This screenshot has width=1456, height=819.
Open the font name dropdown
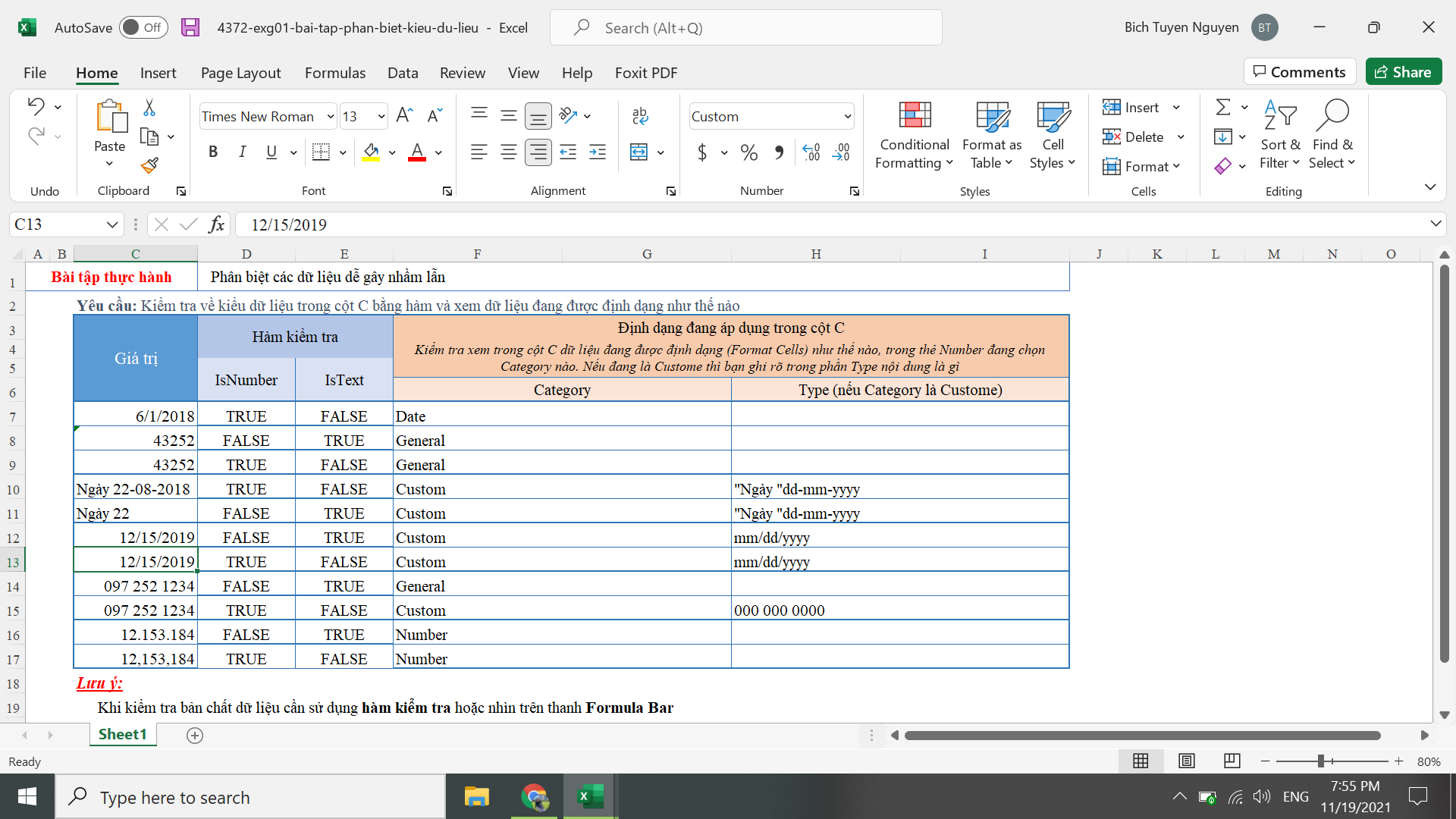(331, 117)
